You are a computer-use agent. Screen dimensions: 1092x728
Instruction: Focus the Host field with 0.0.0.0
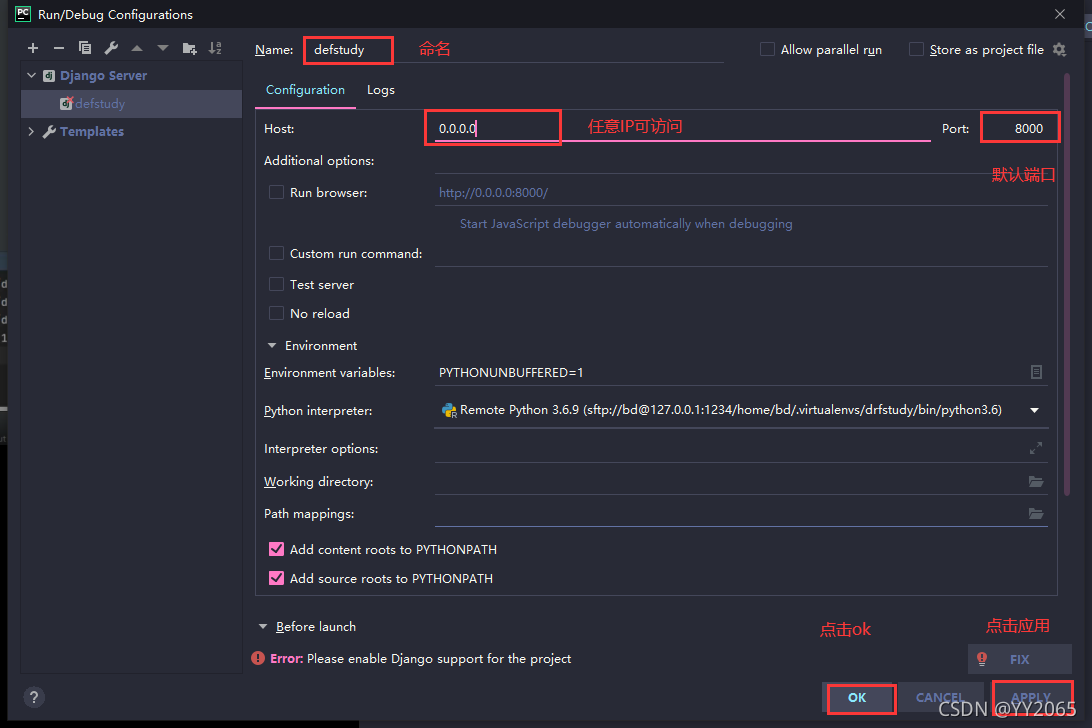(x=682, y=128)
